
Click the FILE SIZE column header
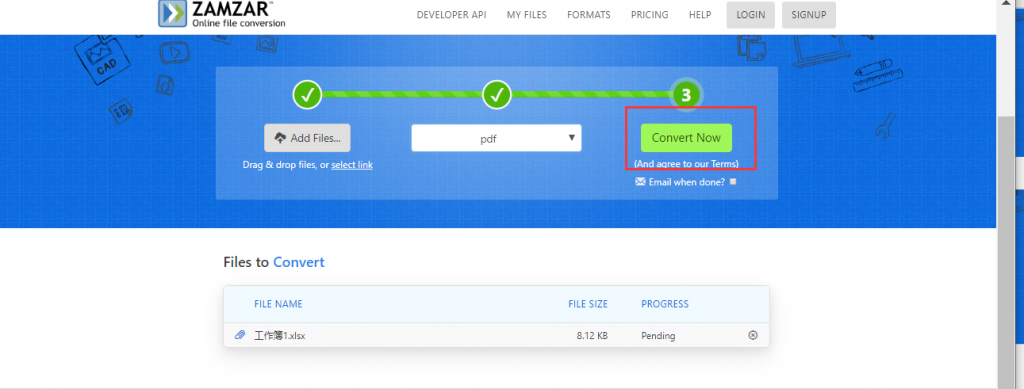point(588,303)
